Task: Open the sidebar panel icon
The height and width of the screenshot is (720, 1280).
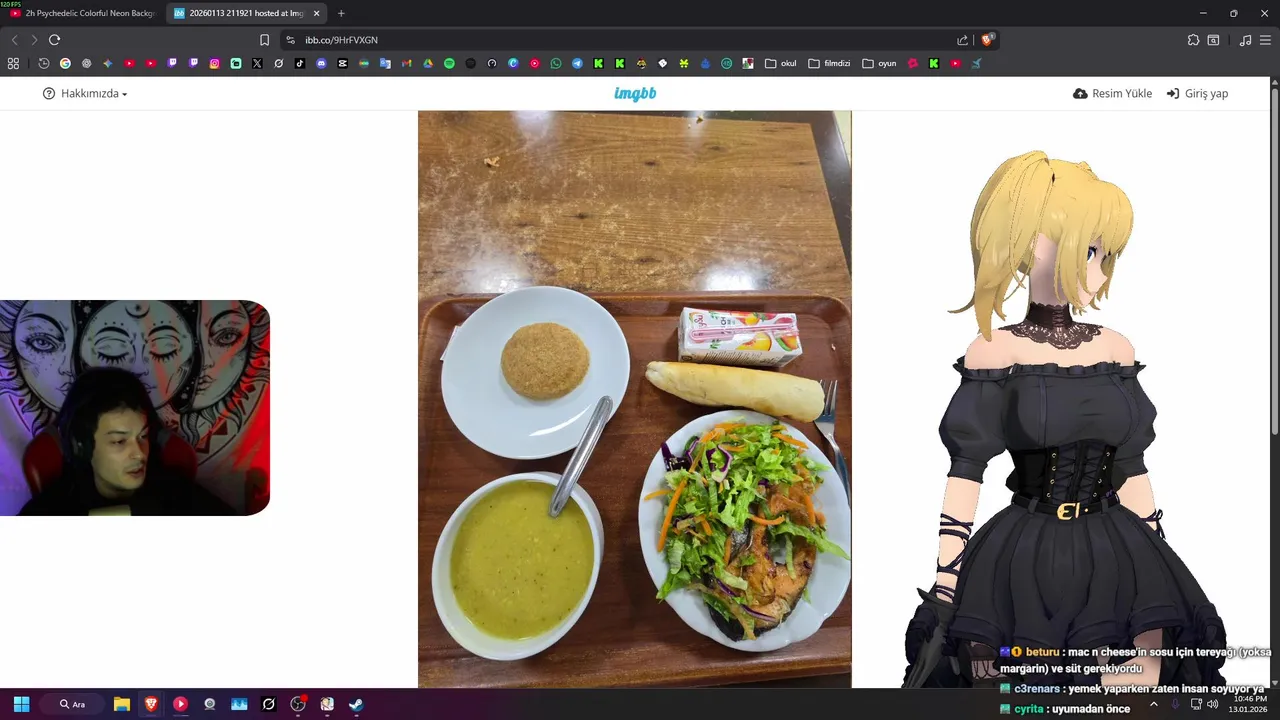Action: pos(1213,40)
